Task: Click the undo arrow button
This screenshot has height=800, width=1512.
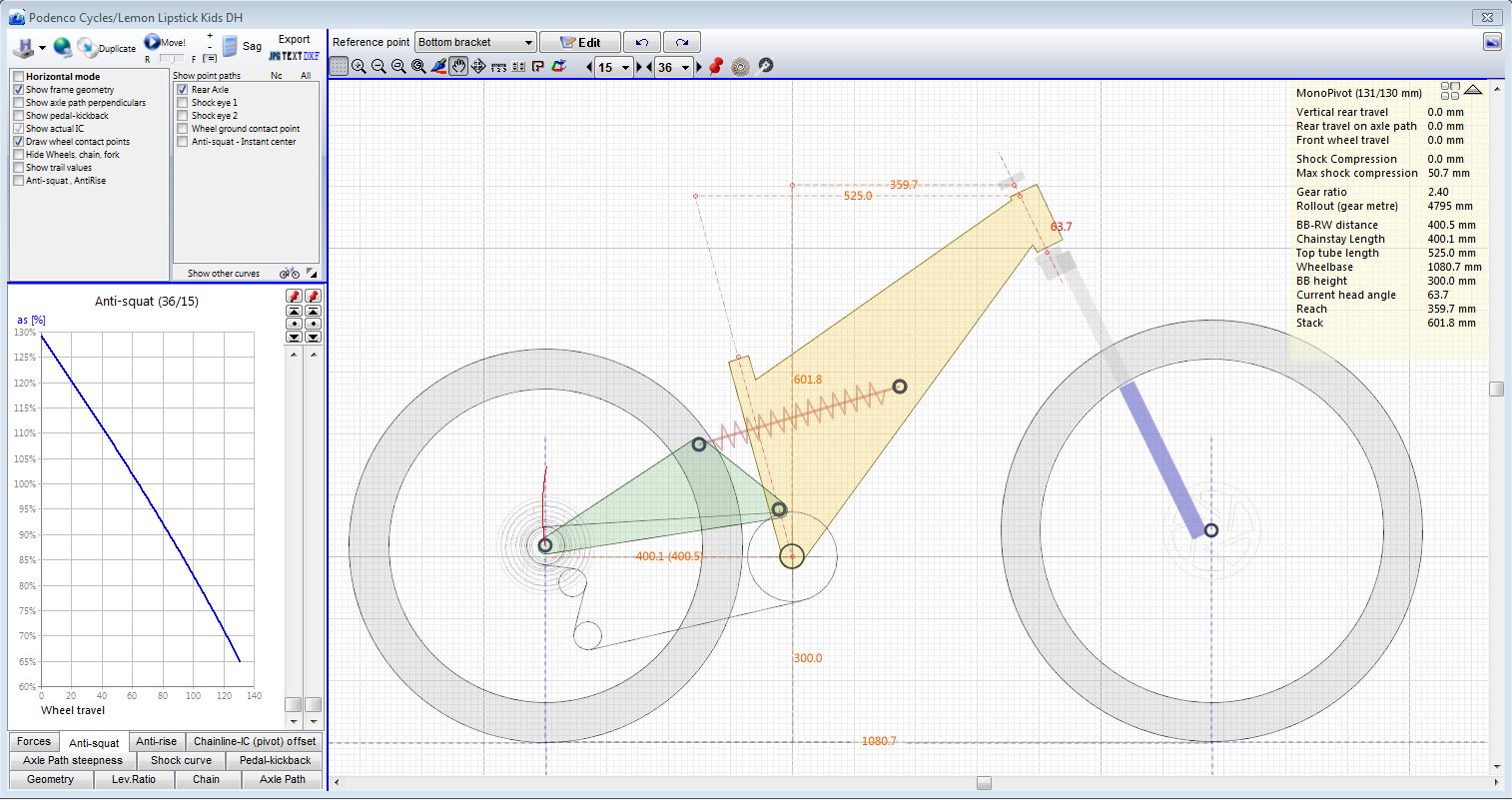Action: (642, 42)
